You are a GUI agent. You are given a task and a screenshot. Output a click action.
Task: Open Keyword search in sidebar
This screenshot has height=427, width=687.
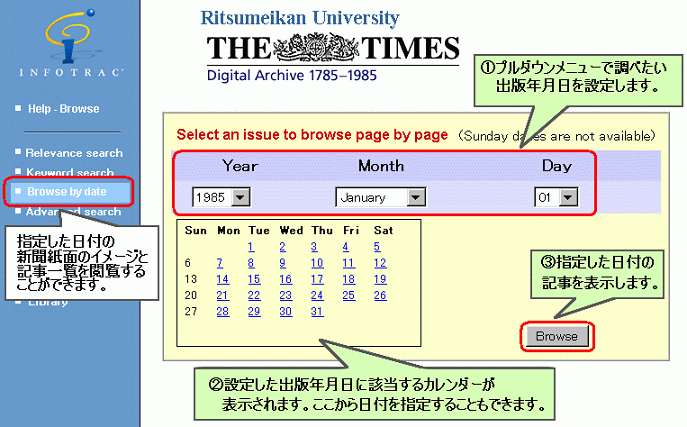70,172
